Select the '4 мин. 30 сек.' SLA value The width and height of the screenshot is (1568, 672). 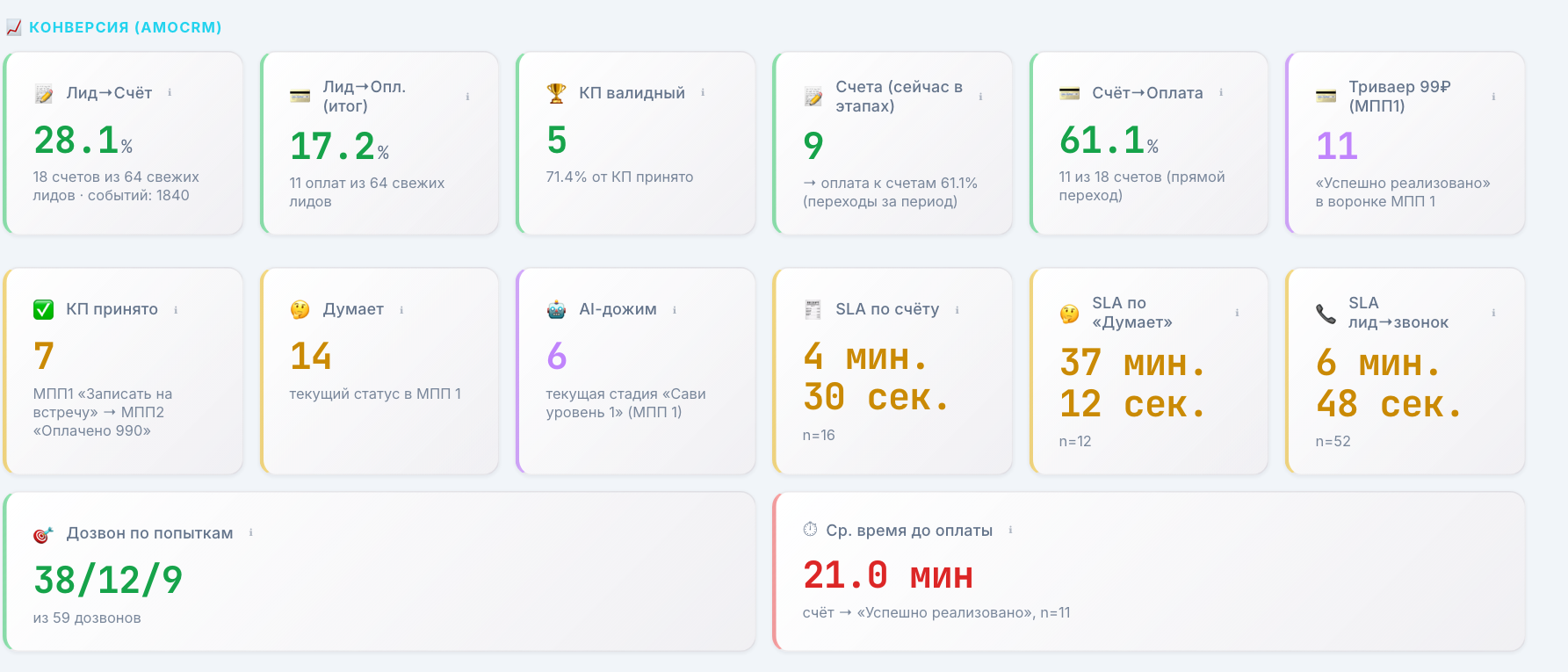tap(876, 378)
